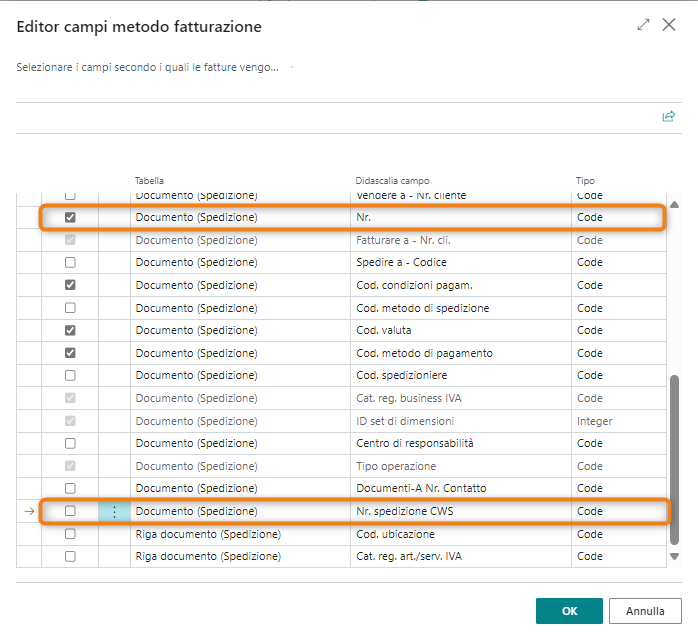
Task: Enable the Spedire a - Codice checkbox
Action: pyautogui.click(x=70, y=263)
